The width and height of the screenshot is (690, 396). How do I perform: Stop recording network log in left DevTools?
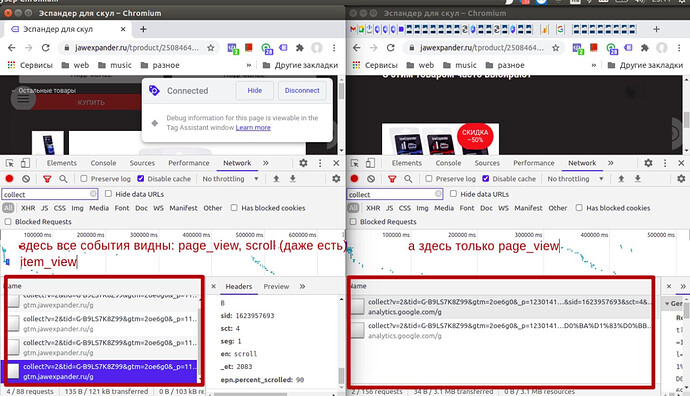9,179
